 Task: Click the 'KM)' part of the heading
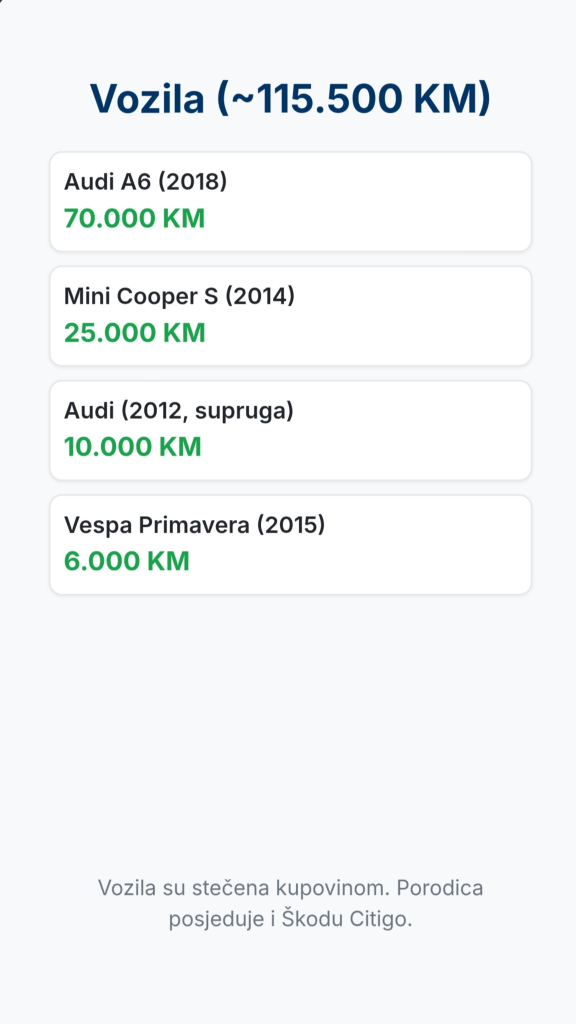[452, 99]
